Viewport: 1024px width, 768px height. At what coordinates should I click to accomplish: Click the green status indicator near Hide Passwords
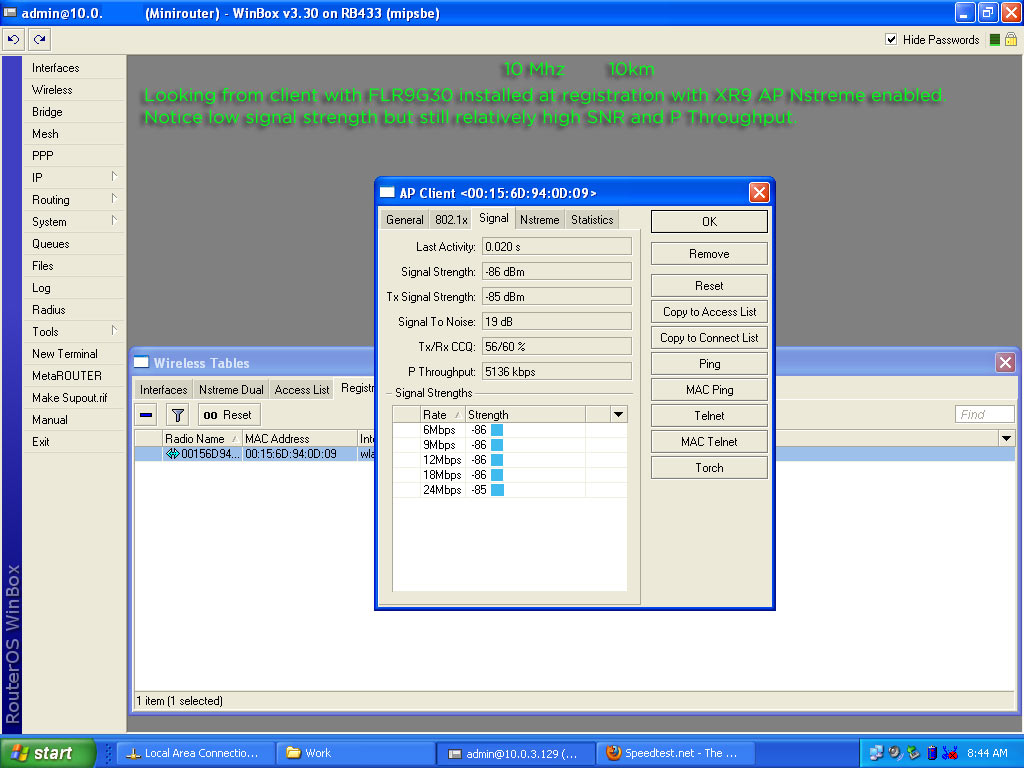(995, 40)
